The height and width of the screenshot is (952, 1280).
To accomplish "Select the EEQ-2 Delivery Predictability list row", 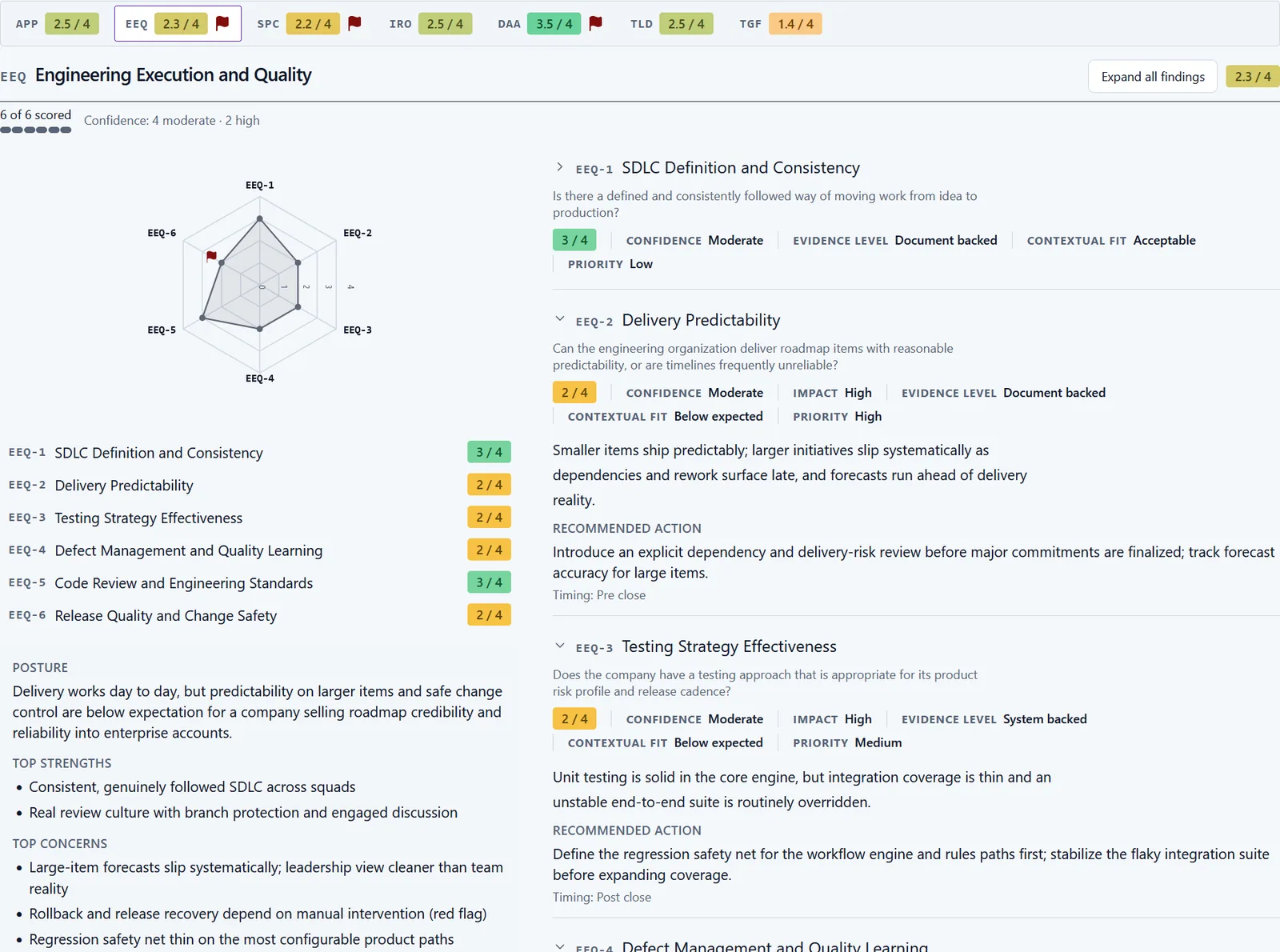I will 259,486.
